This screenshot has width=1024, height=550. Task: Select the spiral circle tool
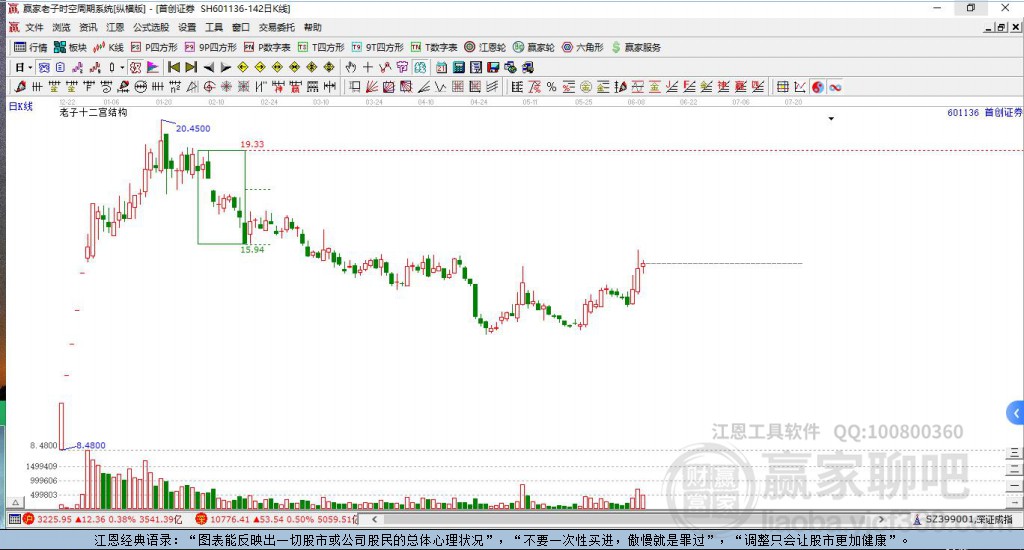click(209, 87)
